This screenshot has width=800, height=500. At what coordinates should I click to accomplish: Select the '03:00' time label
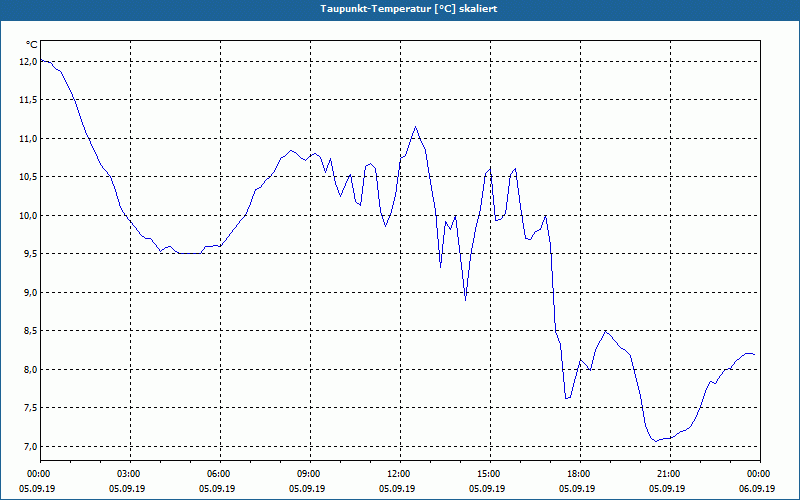click(128, 474)
